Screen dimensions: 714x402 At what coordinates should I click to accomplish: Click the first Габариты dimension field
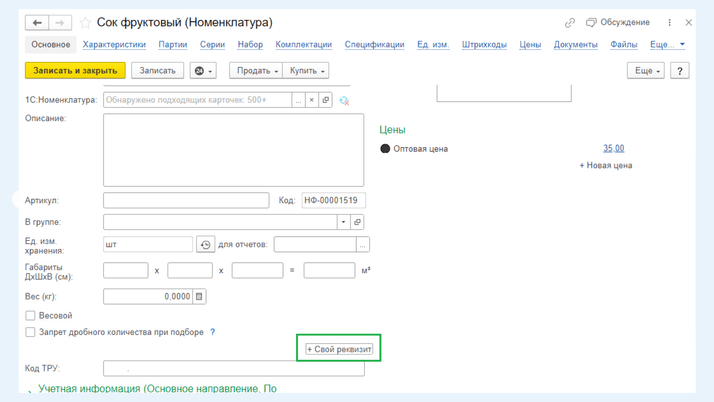click(x=126, y=270)
